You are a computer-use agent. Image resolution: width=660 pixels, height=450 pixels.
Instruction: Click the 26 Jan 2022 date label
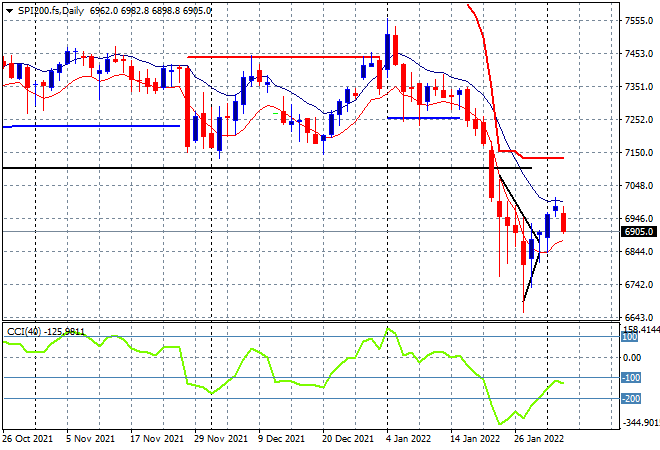pos(539,439)
